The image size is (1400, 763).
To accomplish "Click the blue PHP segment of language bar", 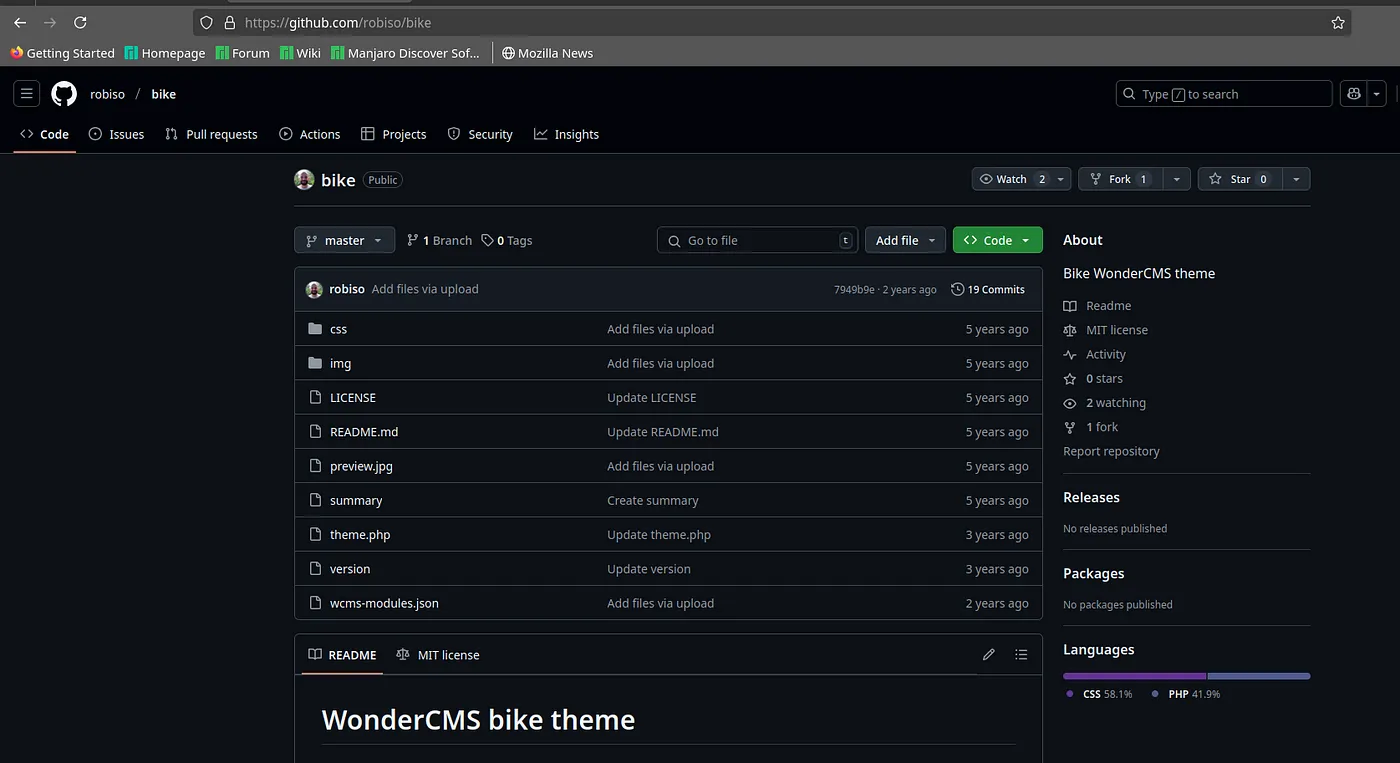I will click(x=1259, y=676).
